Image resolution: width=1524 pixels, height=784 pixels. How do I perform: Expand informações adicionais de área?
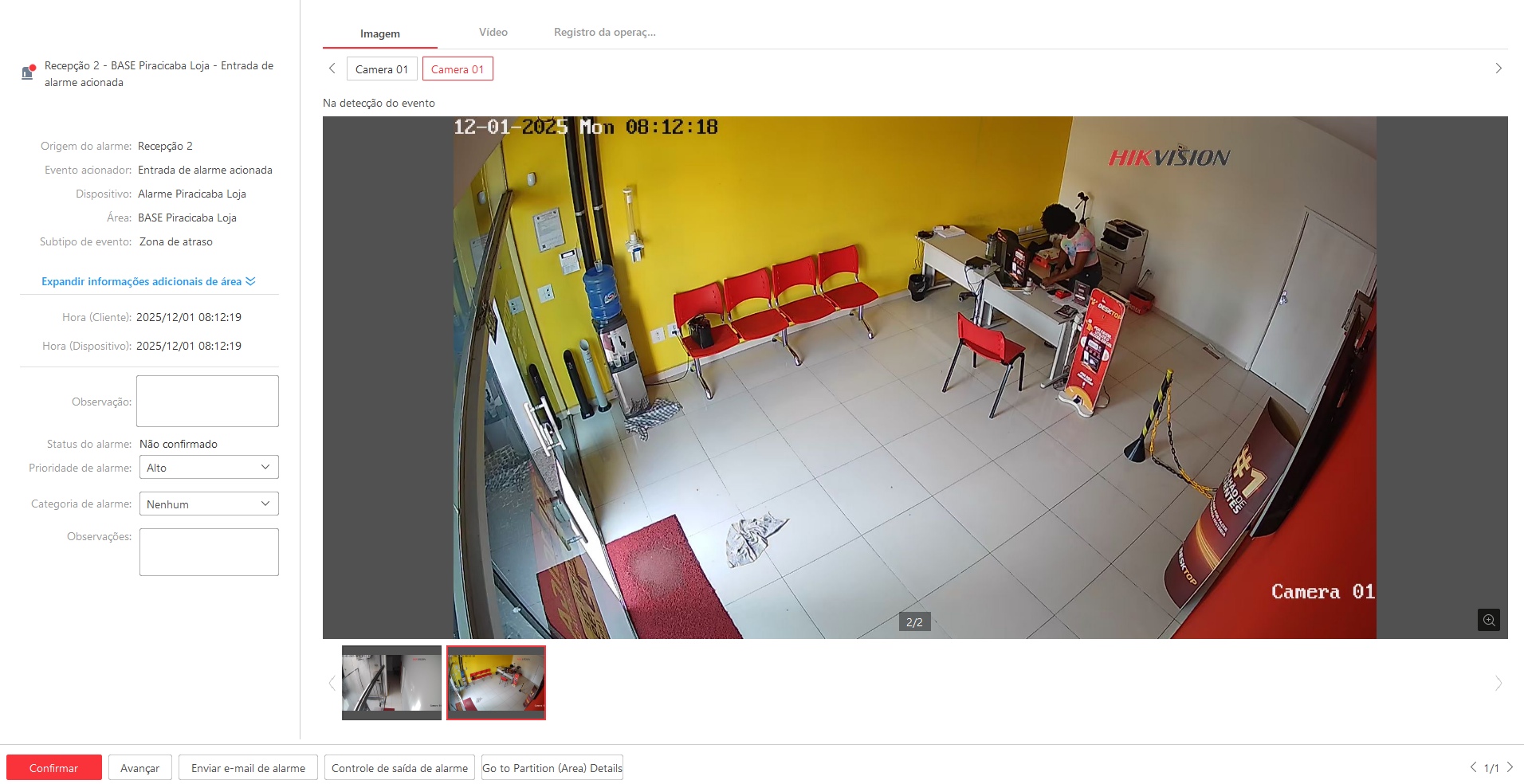(x=148, y=281)
